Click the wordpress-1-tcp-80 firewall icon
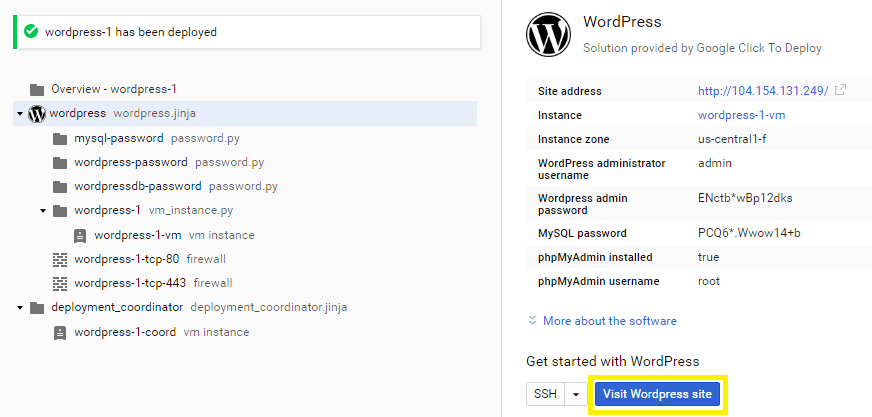 pyautogui.click(x=60, y=259)
